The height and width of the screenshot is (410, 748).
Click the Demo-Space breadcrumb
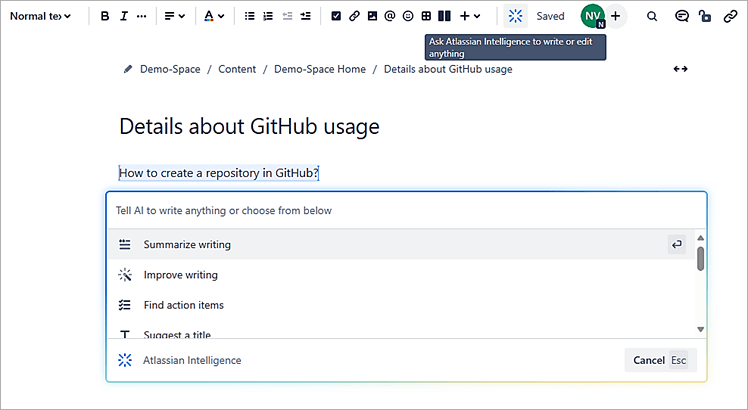click(x=170, y=69)
